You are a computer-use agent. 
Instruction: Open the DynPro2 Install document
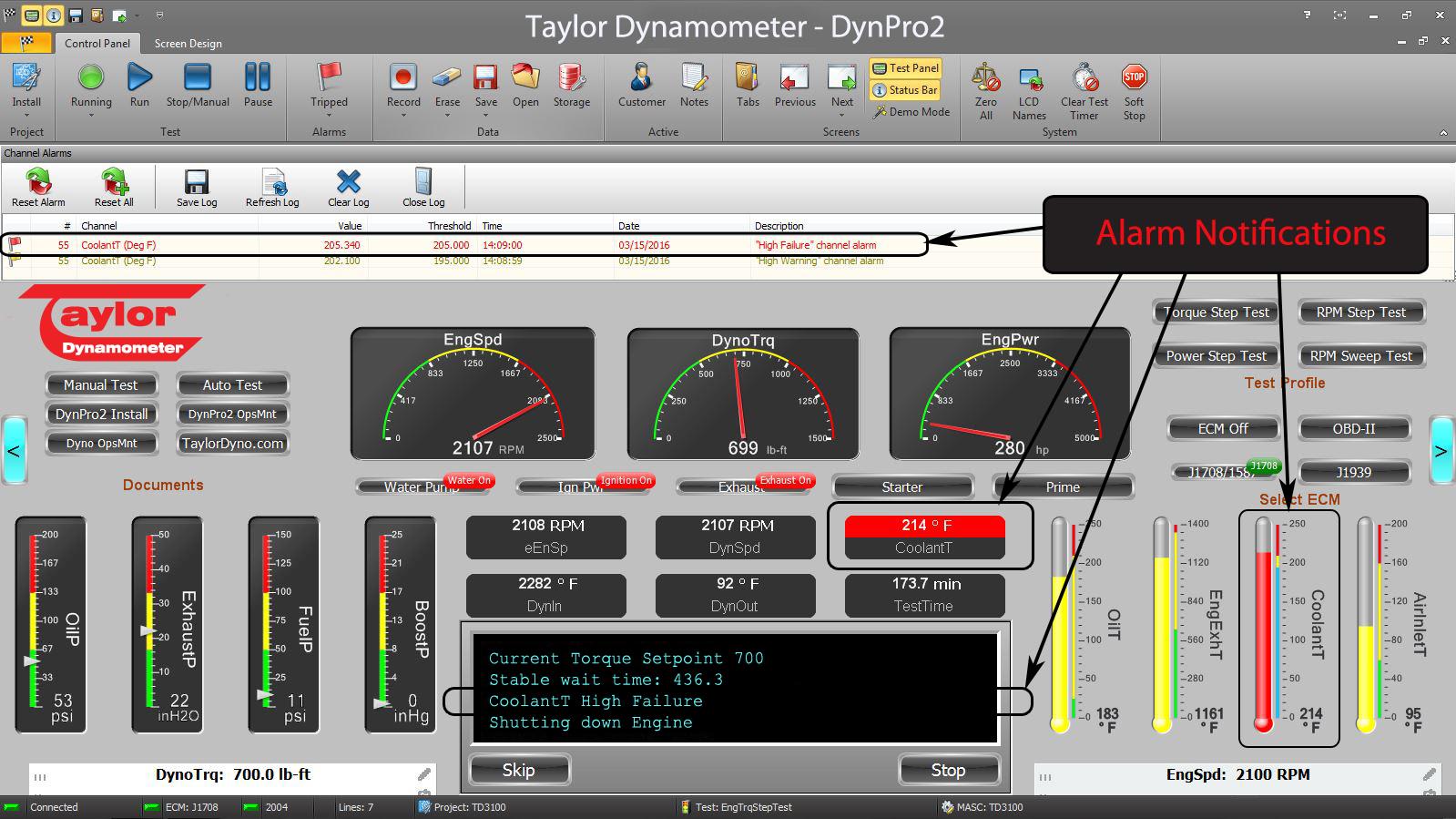[x=101, y=414]
